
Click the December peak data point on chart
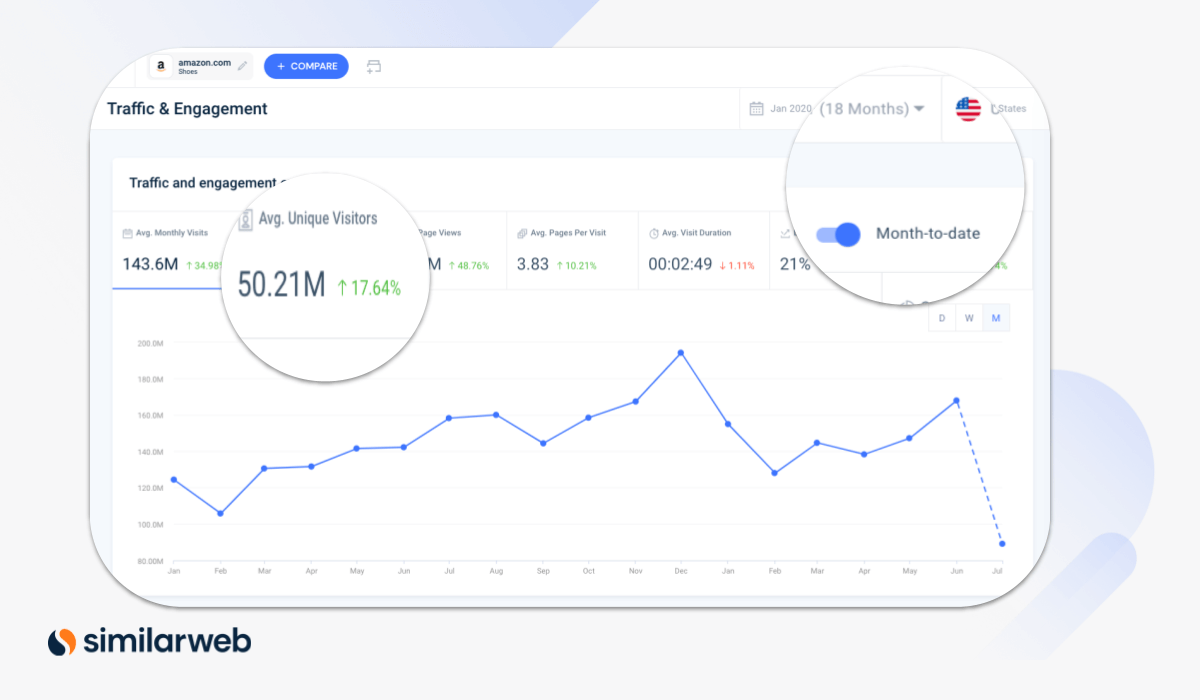pyautogui.click(x=681, y=353)
